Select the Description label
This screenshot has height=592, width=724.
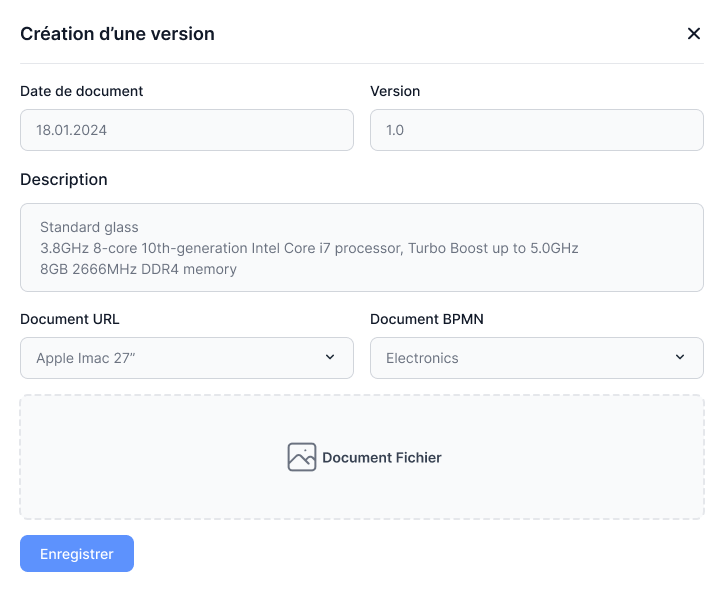(64, 180)
